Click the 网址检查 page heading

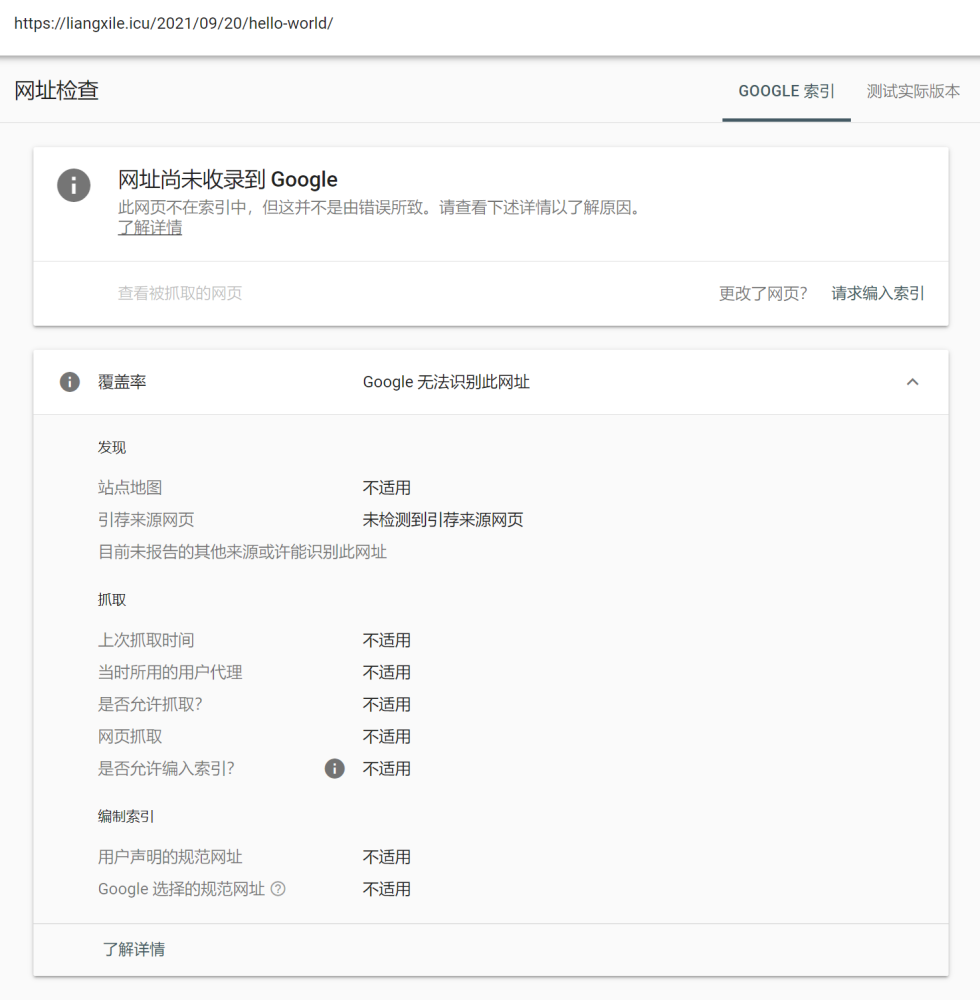[x=57, y=91]
